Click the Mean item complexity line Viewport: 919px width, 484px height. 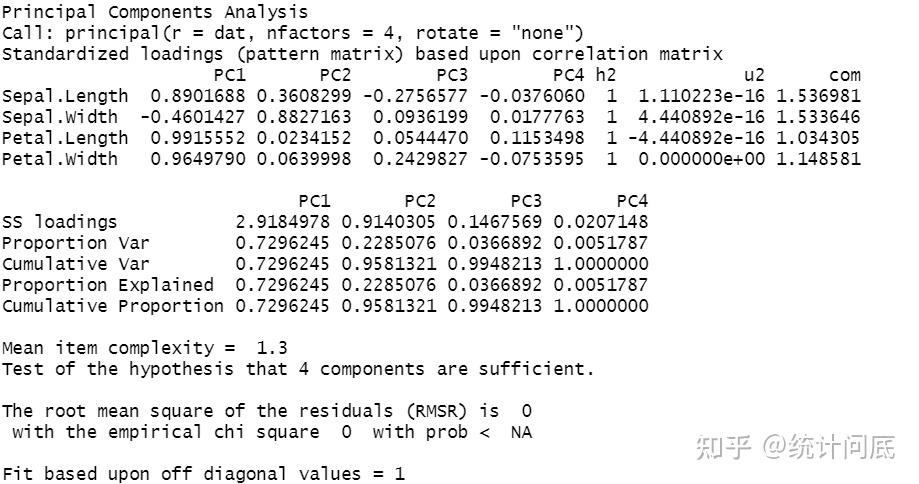pos(145,348)
